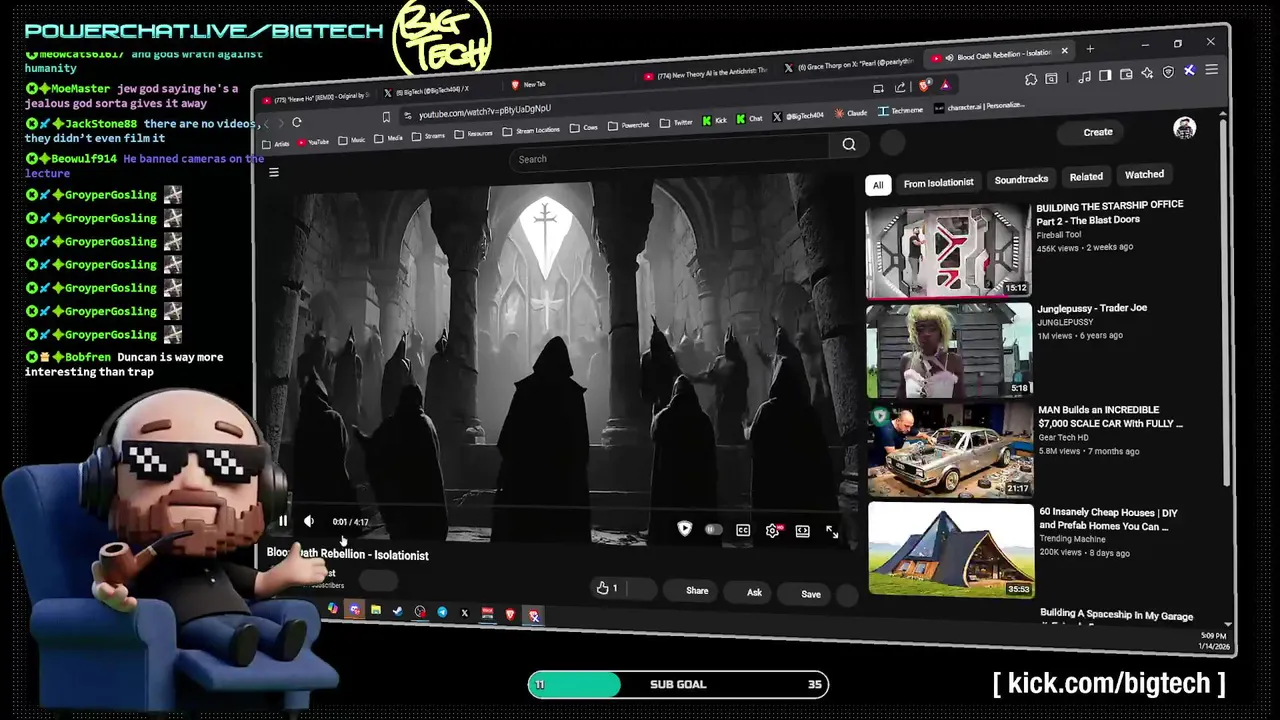1280x720 pixels.
Task: Open the Streams bookmarks folder
Action: [x=428, y=136]
